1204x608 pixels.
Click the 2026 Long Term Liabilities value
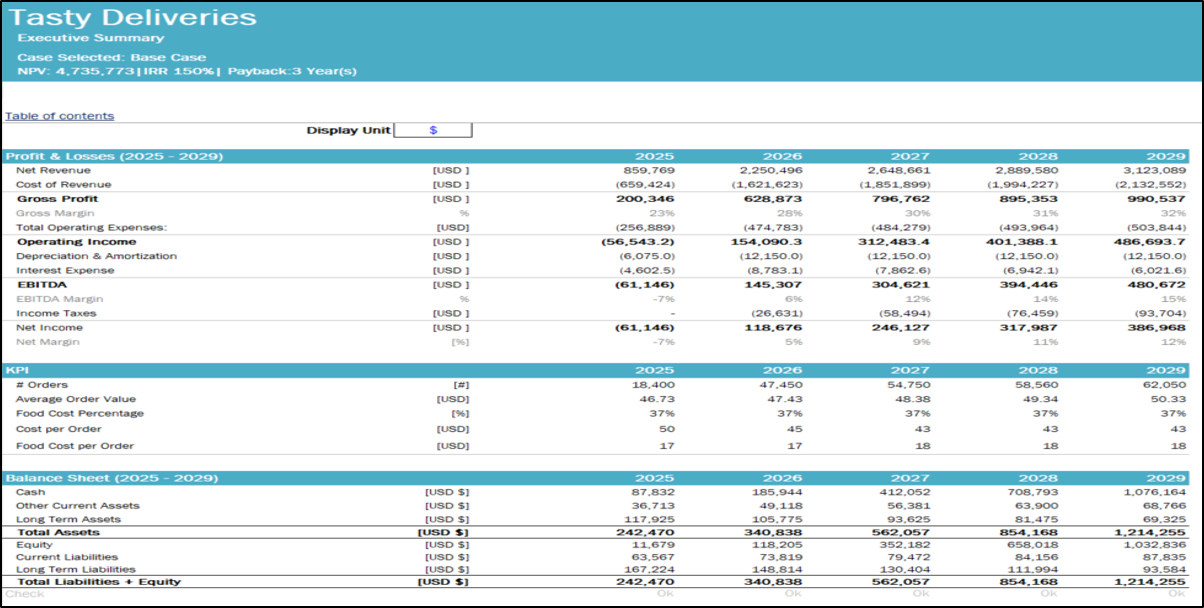[x=777, y=569]
